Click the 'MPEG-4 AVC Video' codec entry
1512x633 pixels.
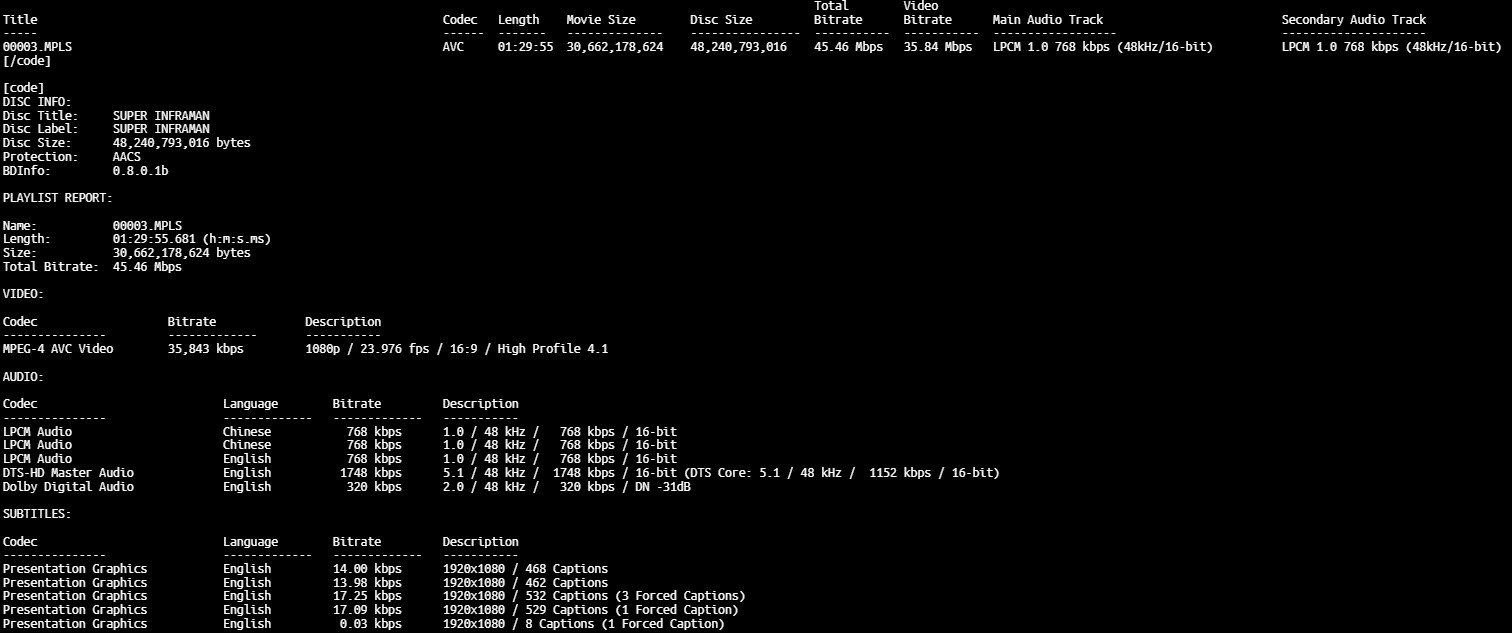(x=58, y=349)
